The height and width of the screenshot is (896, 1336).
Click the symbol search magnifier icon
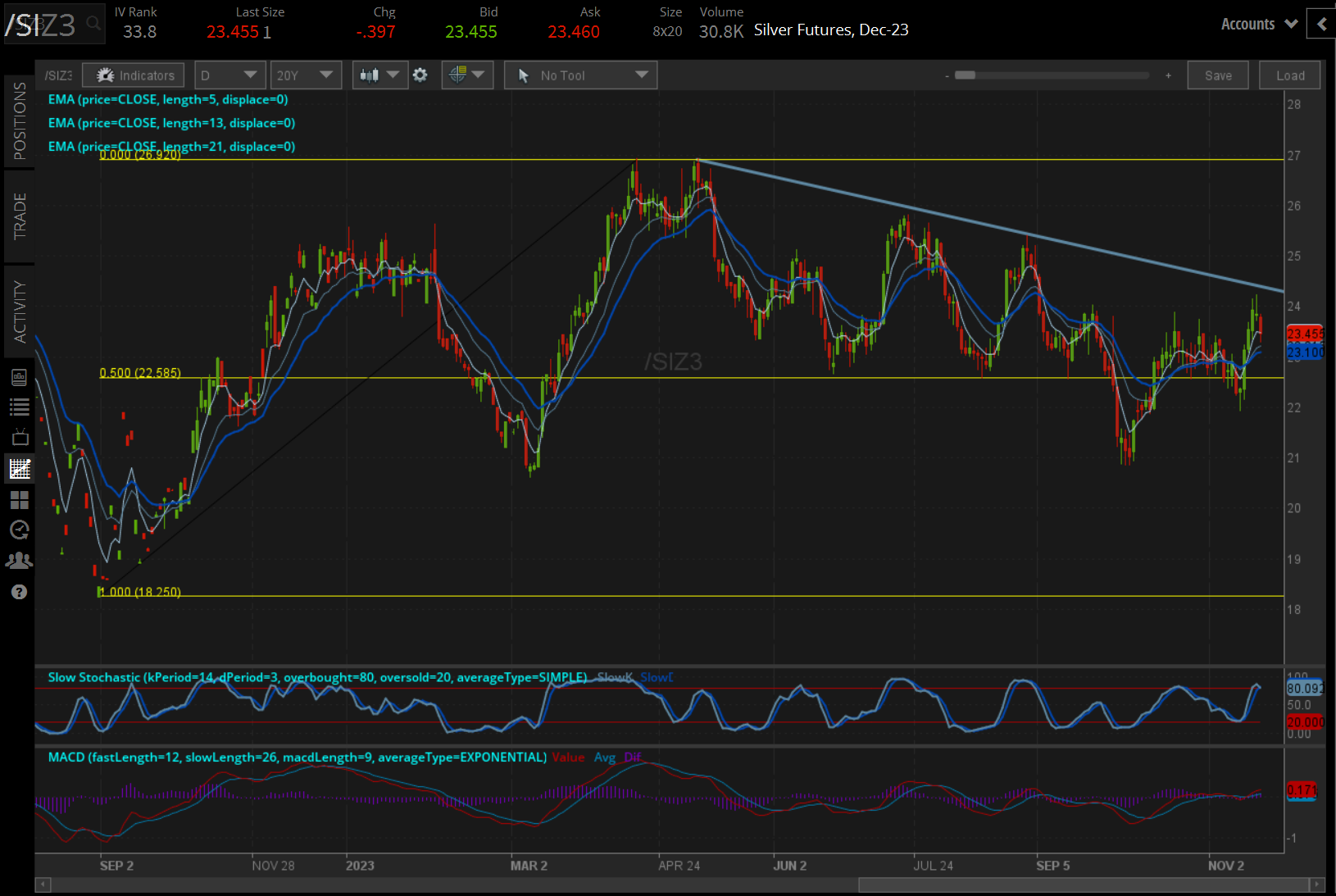(94, 24)
